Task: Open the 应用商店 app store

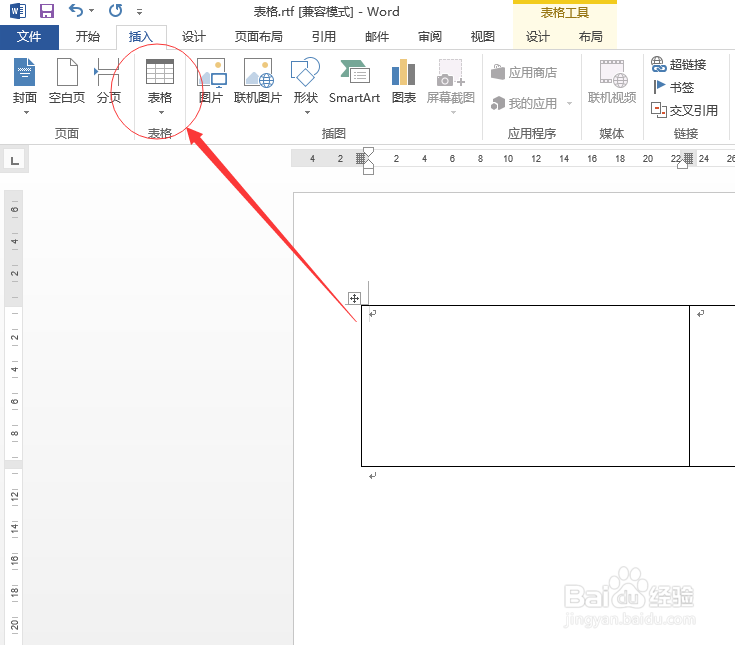Action: point(524,73)
